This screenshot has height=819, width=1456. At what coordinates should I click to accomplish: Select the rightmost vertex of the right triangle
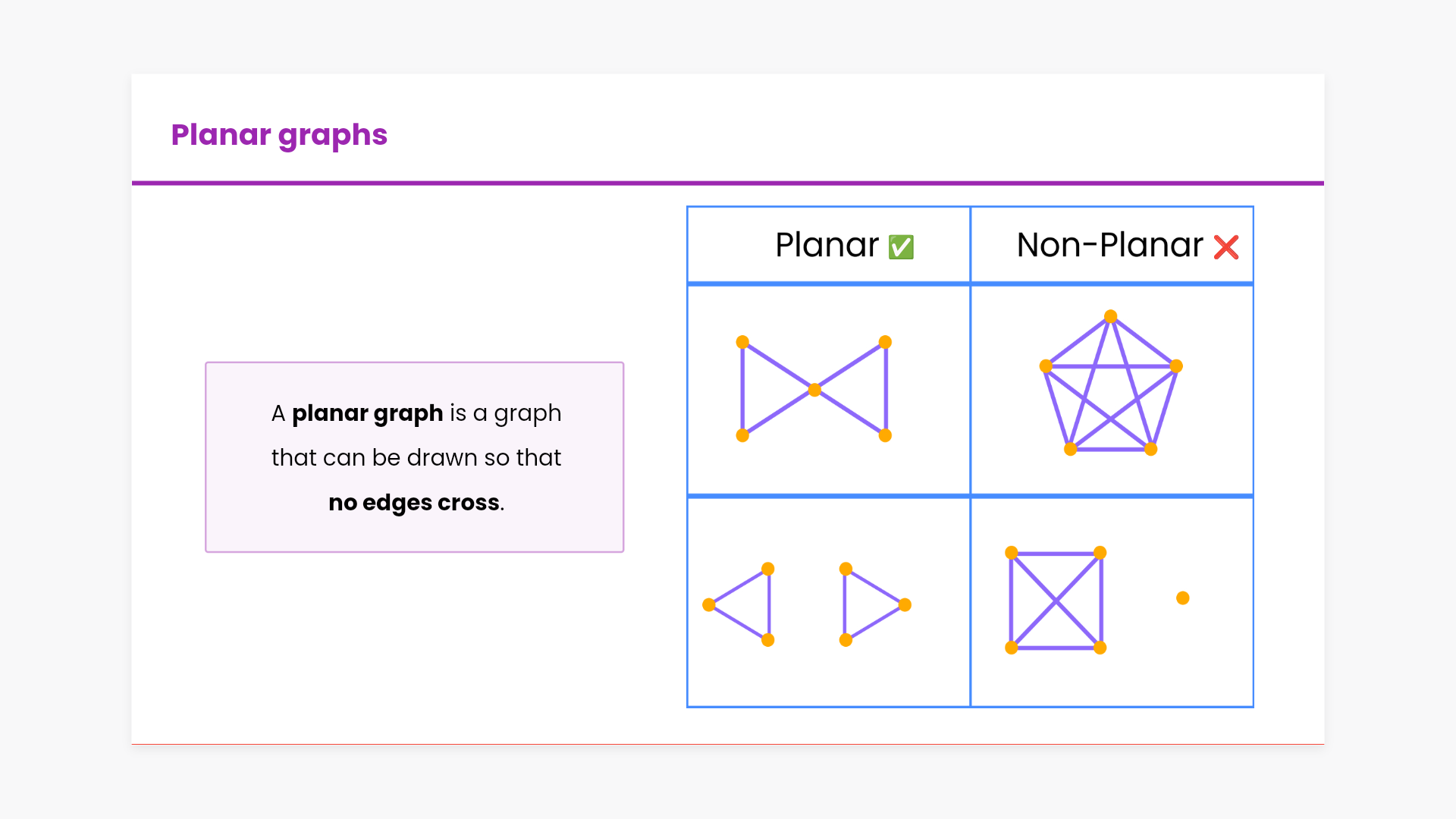point(905,604)
